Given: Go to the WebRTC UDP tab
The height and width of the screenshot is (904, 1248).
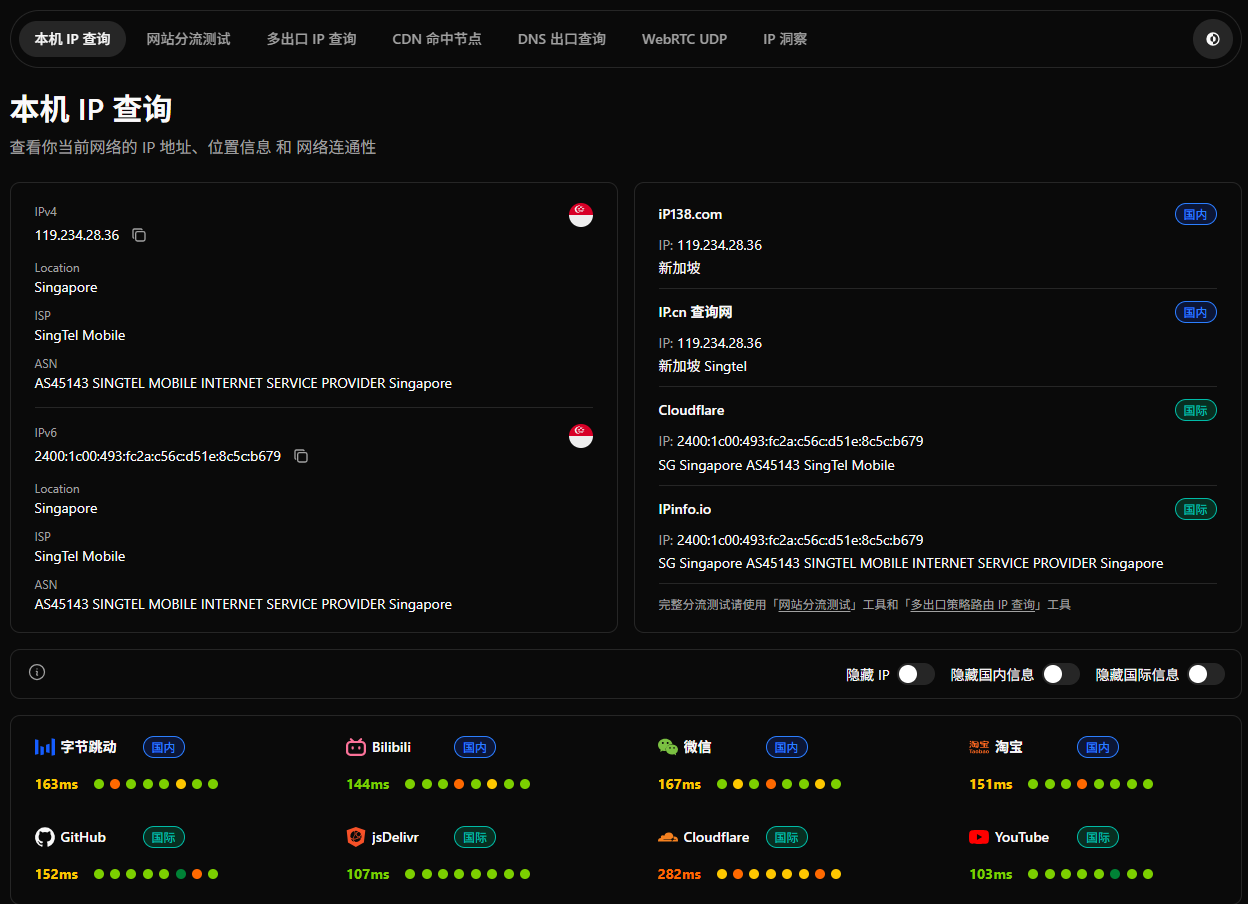Looking at the screenshot, I should (684, 39).
